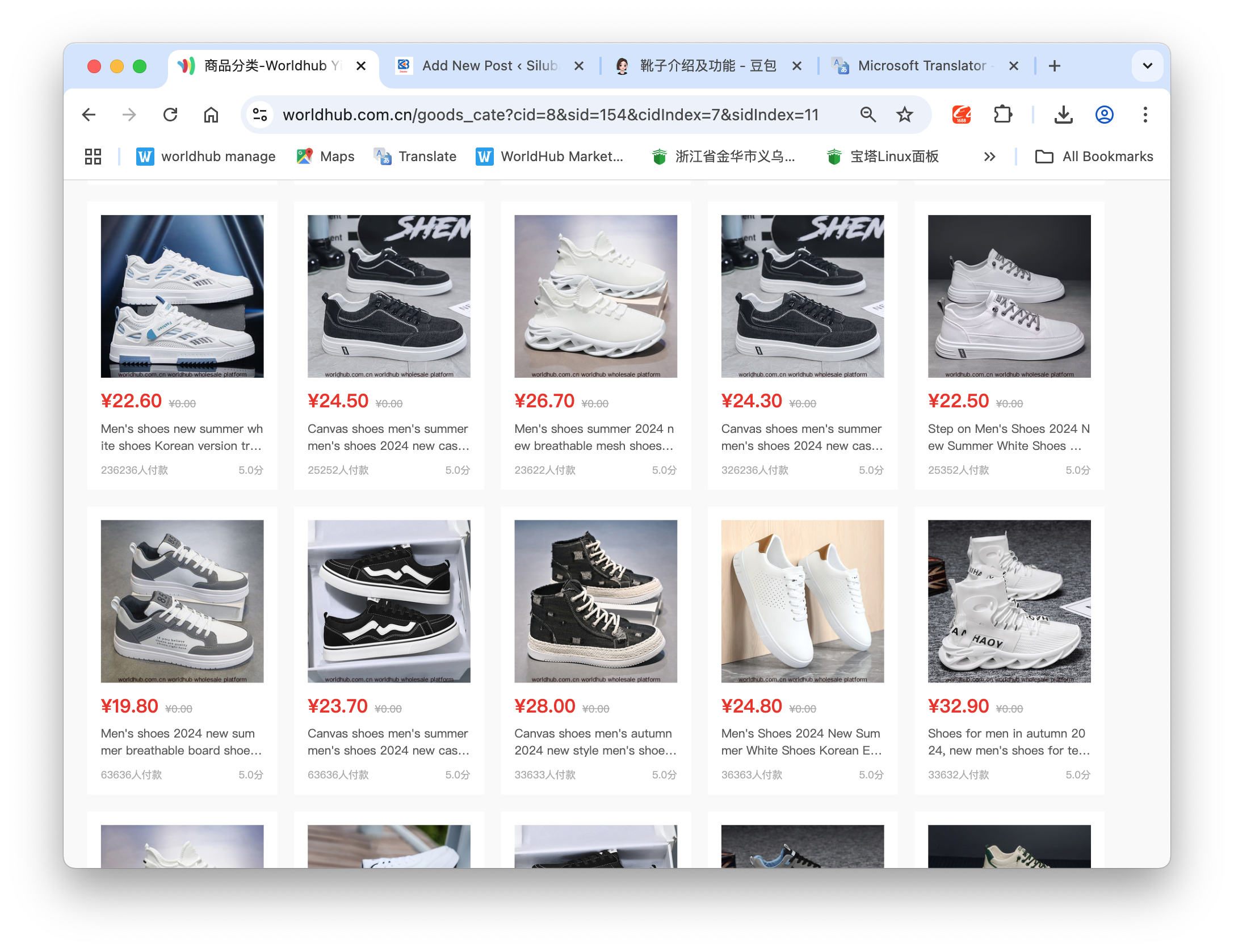Close the 靴子介绍及功能 tab

click(796, 66)
